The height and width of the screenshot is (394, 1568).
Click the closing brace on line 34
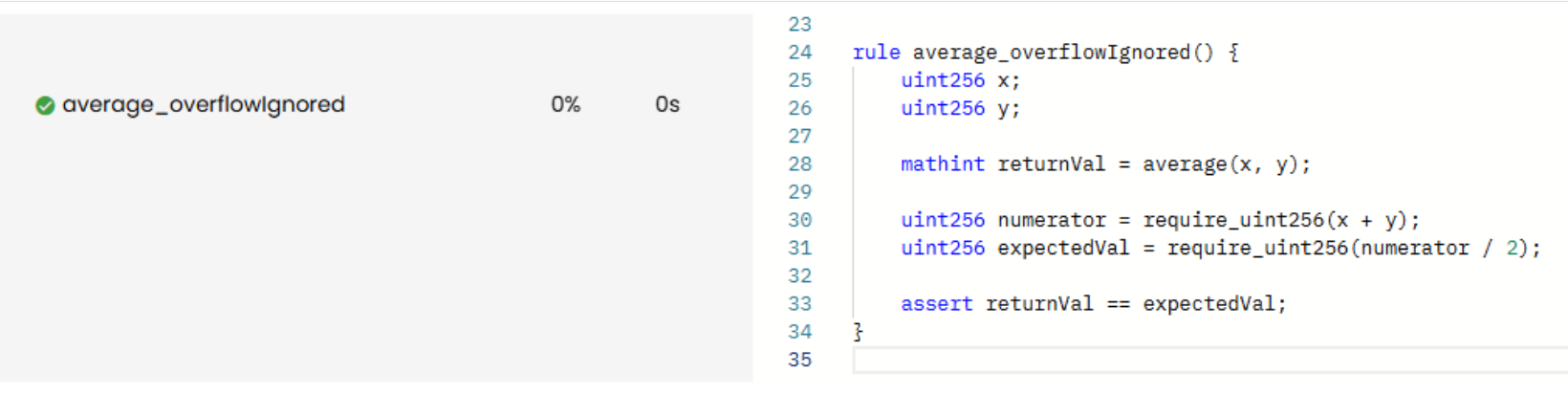(x=858, y=332)
